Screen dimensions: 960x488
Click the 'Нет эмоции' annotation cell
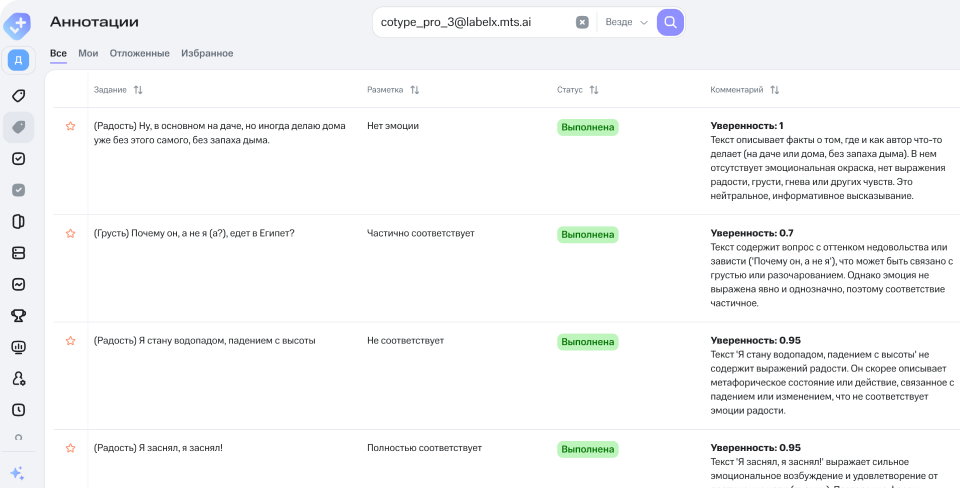[x=393, y=126]
